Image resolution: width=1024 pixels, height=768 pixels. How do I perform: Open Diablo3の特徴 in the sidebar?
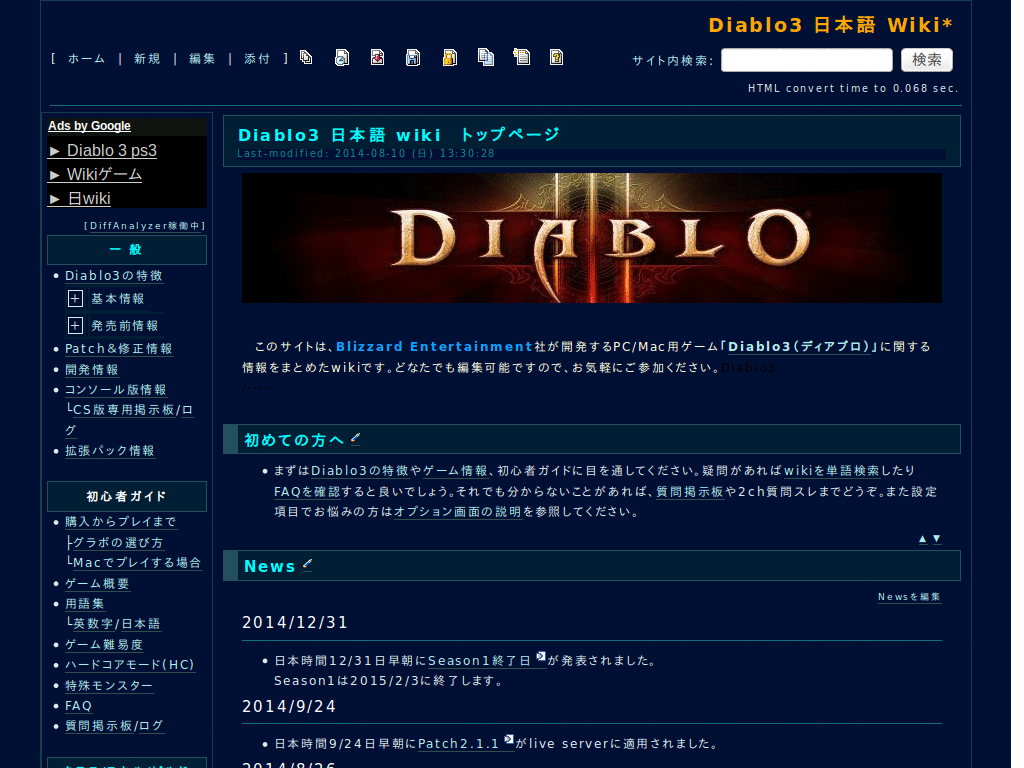click(x=114, y=276)
